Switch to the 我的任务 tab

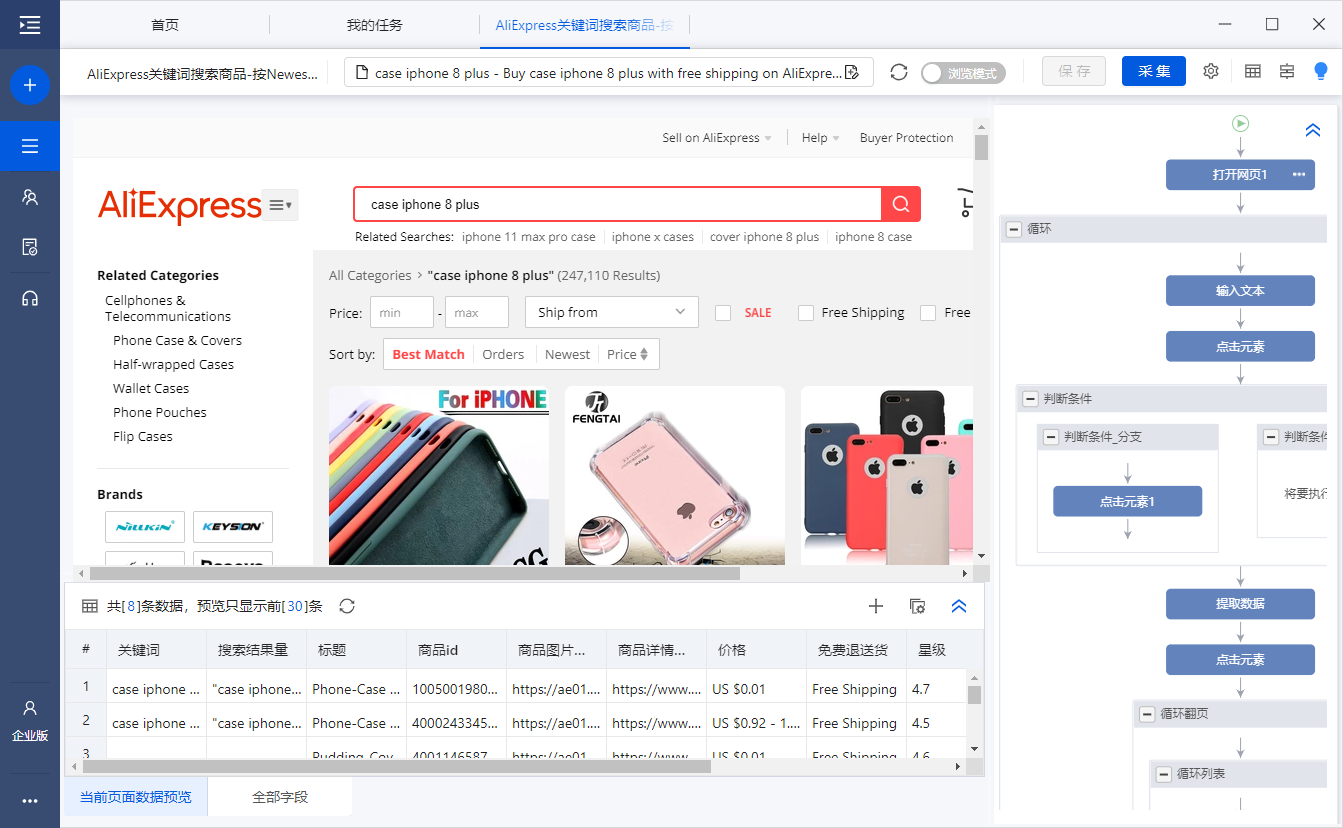(x=374, y=25)
